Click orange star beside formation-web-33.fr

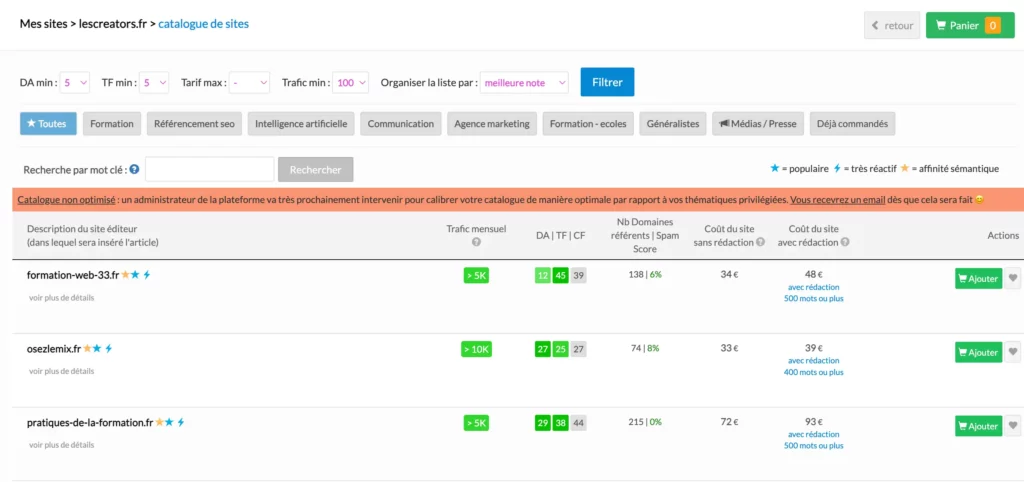click(x=125, y=275)
